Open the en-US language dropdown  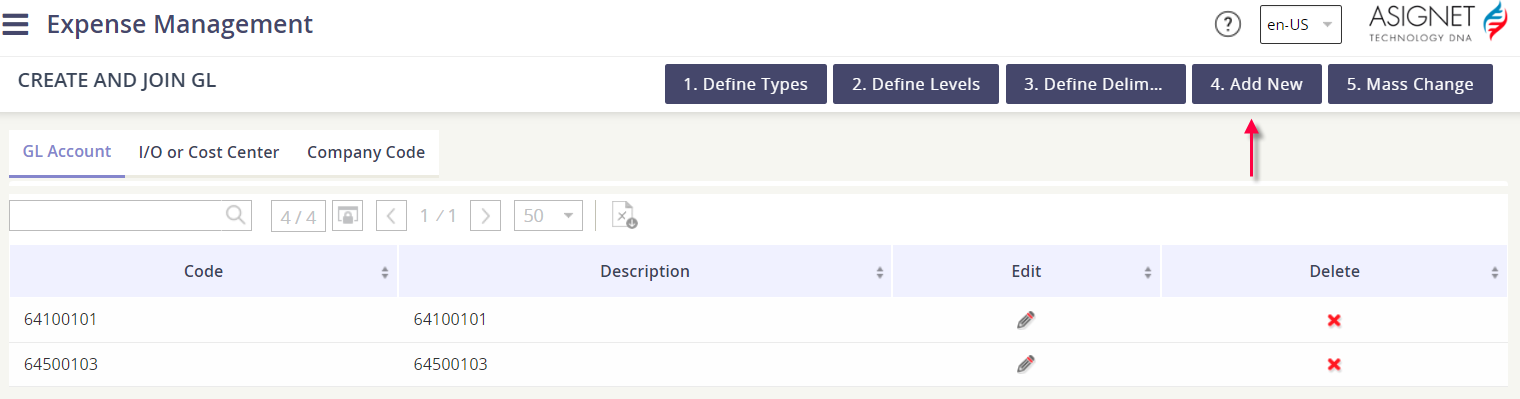tap(1300, 25)
